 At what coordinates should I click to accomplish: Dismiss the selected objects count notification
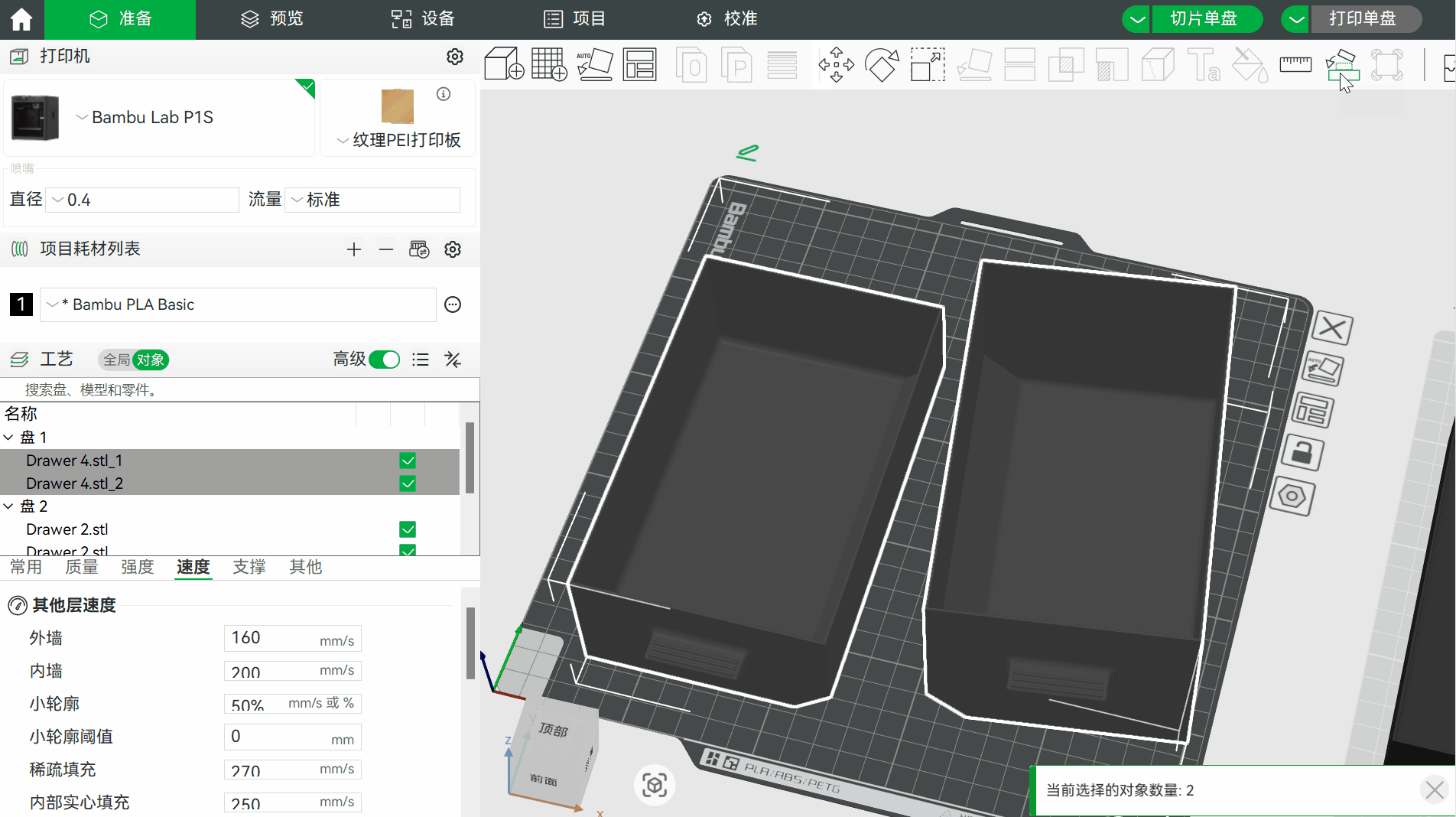1435,789
